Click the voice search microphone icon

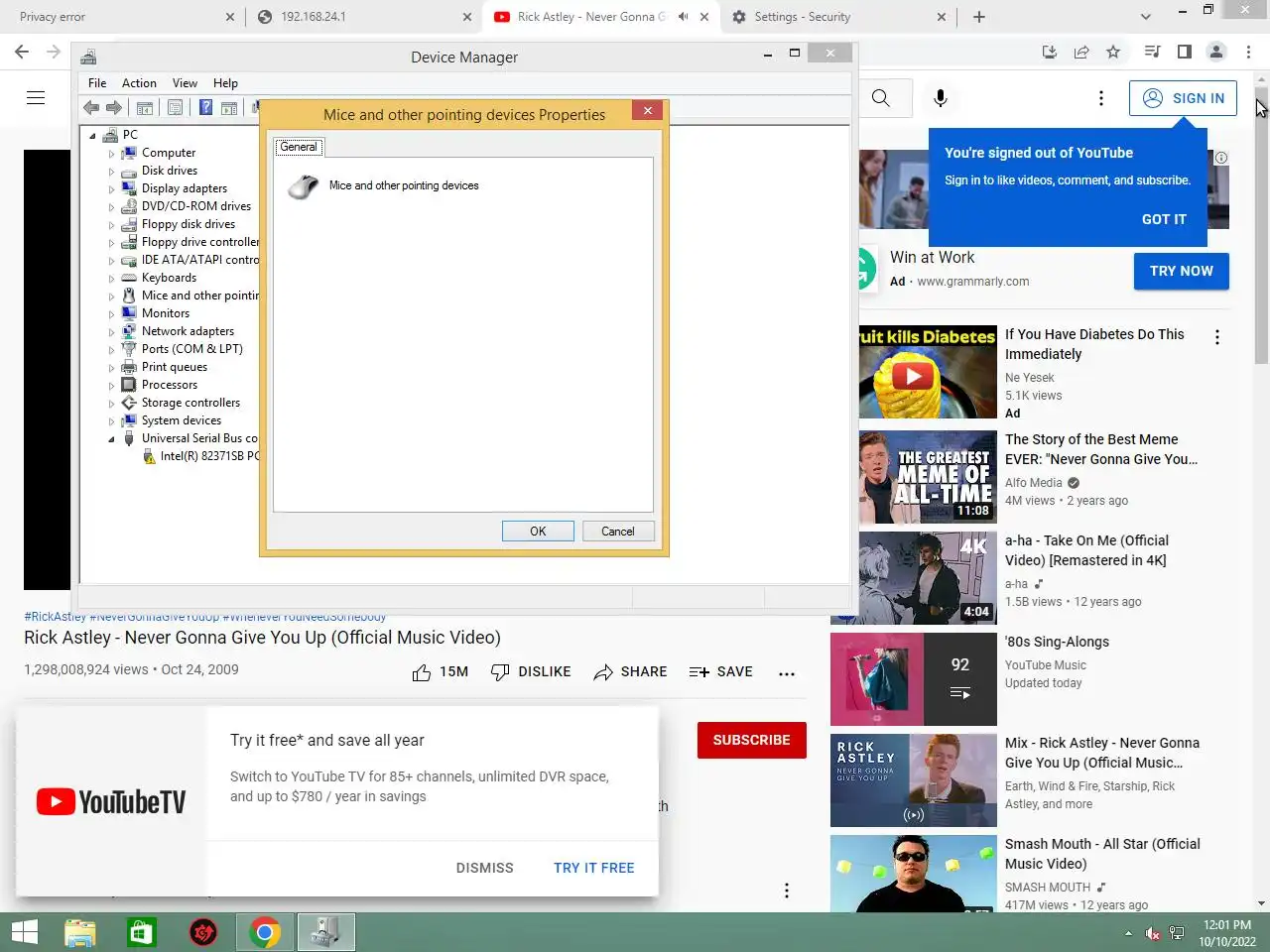(941, 98)
